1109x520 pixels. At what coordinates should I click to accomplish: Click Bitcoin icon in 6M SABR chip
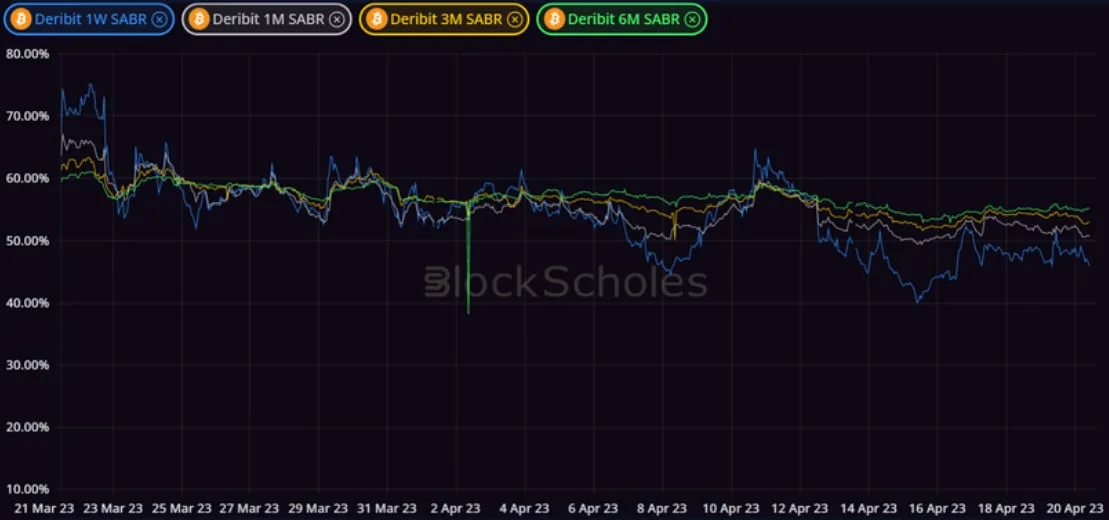pyautogui.click(x=554, y=19)
